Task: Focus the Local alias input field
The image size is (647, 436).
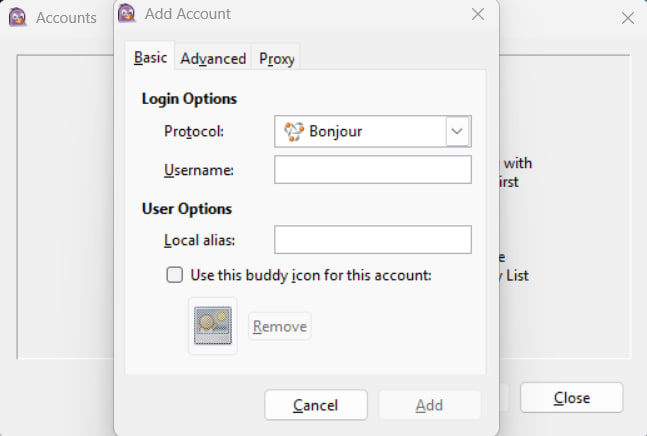Action: point(373,240)
